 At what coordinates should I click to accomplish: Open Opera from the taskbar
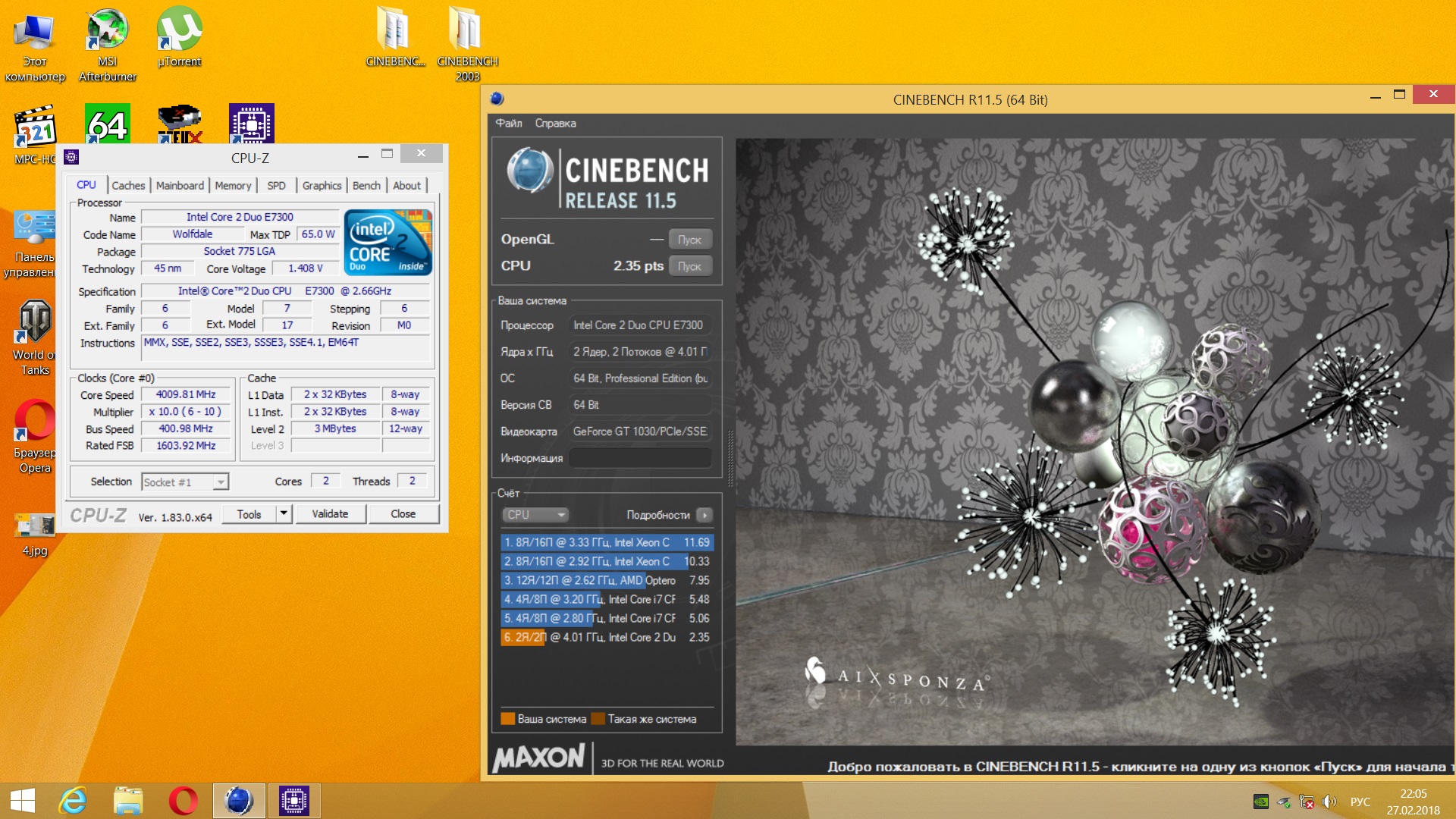tap(183, 801)
